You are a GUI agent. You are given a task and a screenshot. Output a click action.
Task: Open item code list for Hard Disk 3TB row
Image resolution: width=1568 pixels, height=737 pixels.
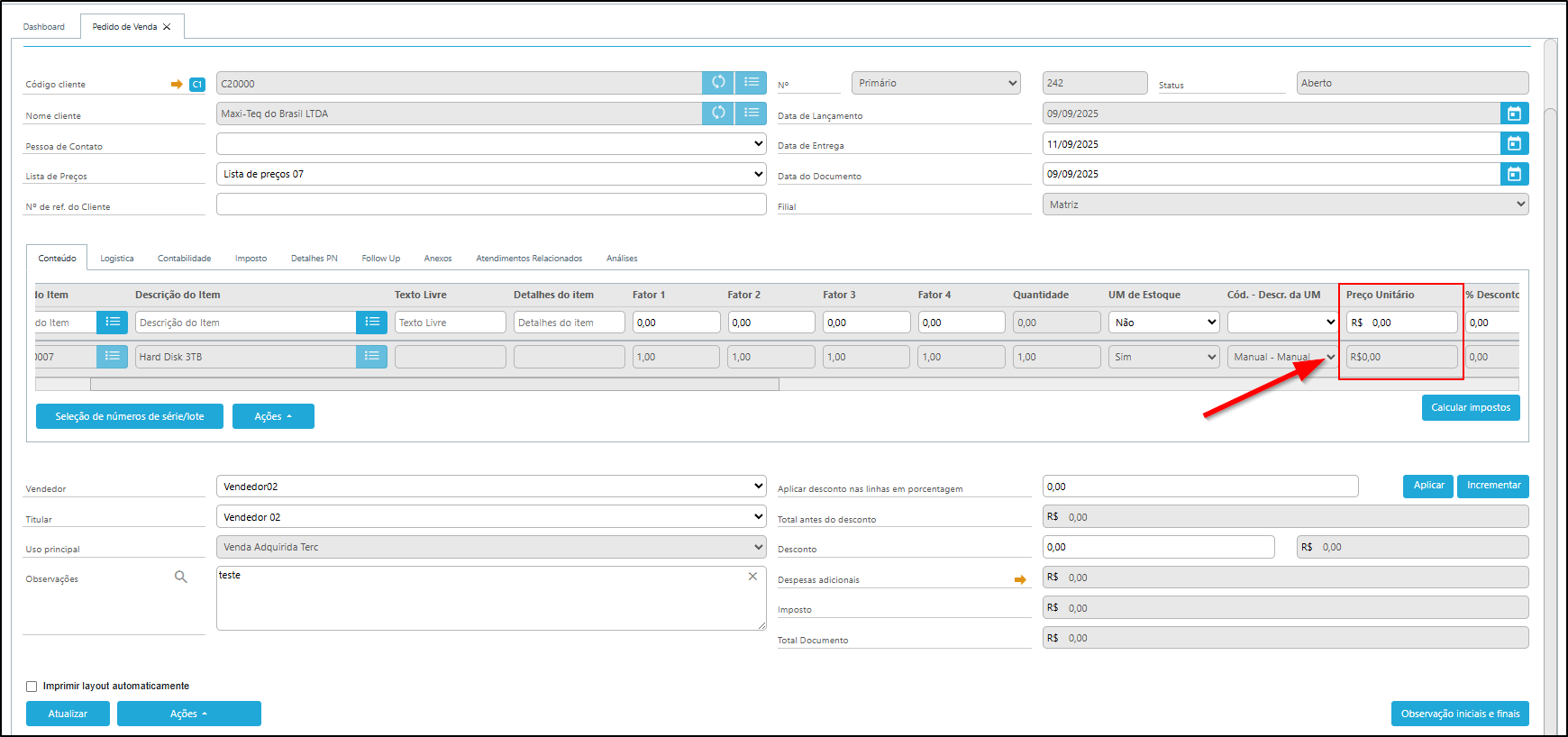tap(112, 357)
